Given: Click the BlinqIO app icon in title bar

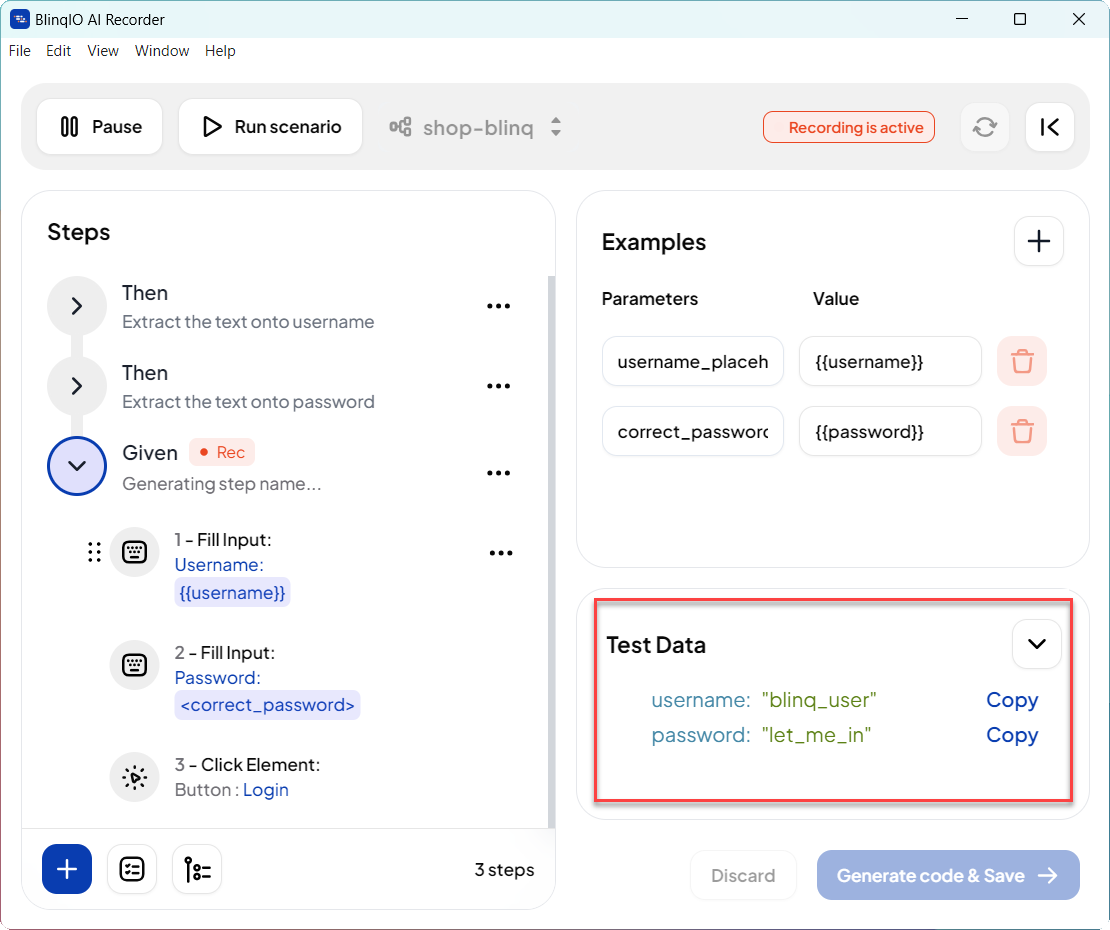Looking at the screenshot, I should coord(20,19).
